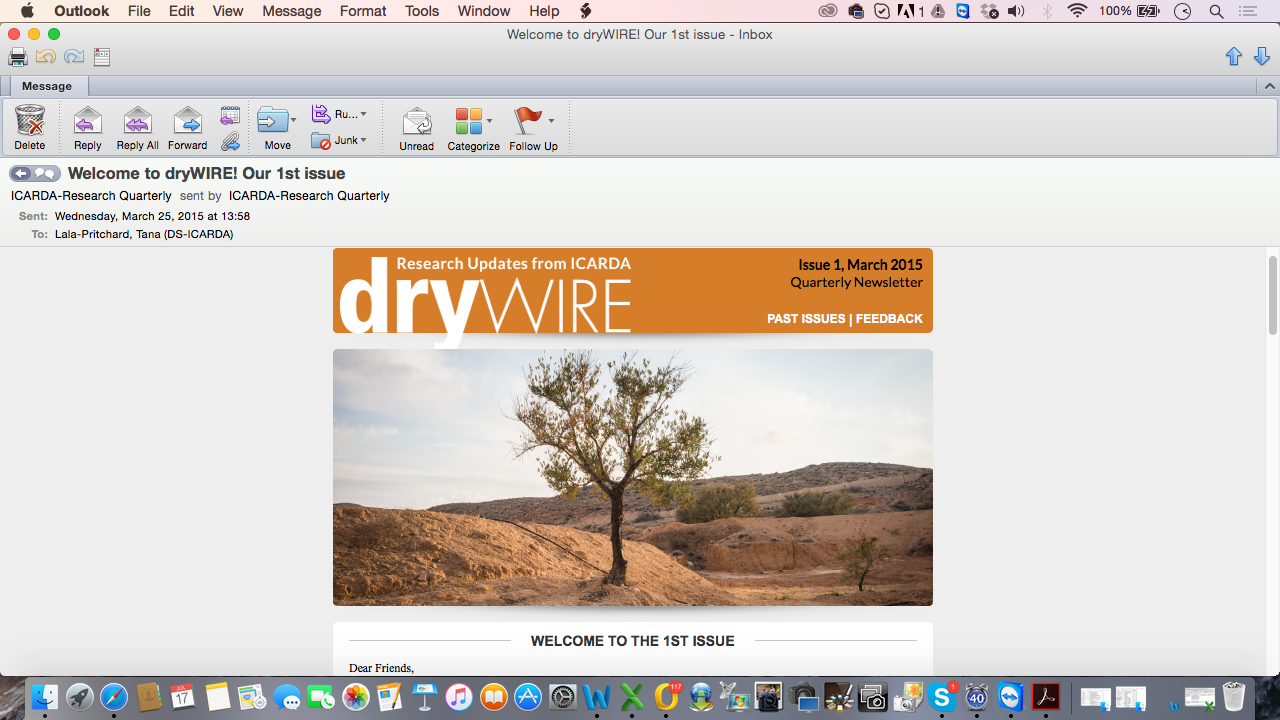This screenshot has height=720, width=1280.
Task: Open the Apple menu
Action: 27,11
